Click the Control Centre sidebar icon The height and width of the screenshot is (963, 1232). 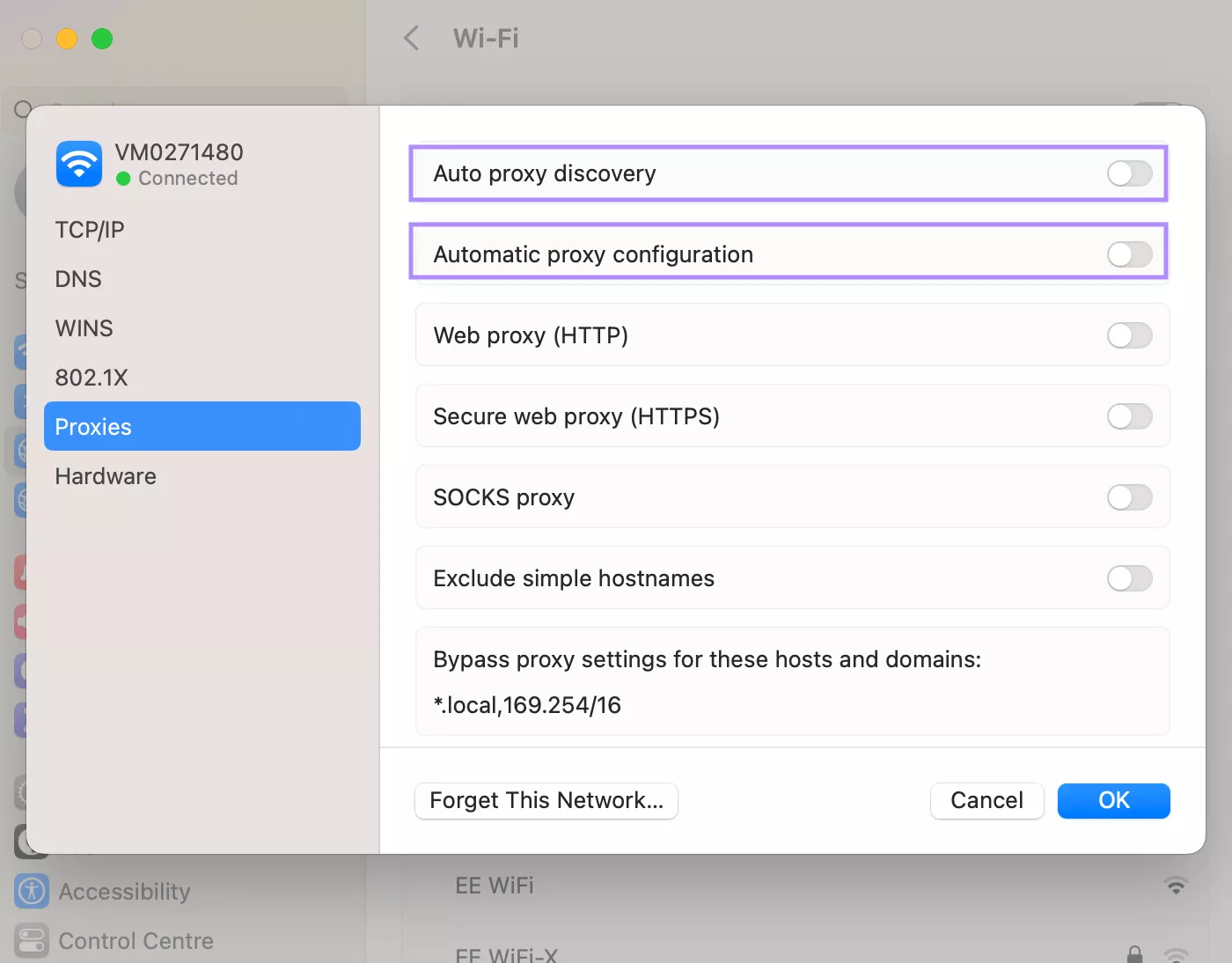pyautogui.click(x=31, y=940)
